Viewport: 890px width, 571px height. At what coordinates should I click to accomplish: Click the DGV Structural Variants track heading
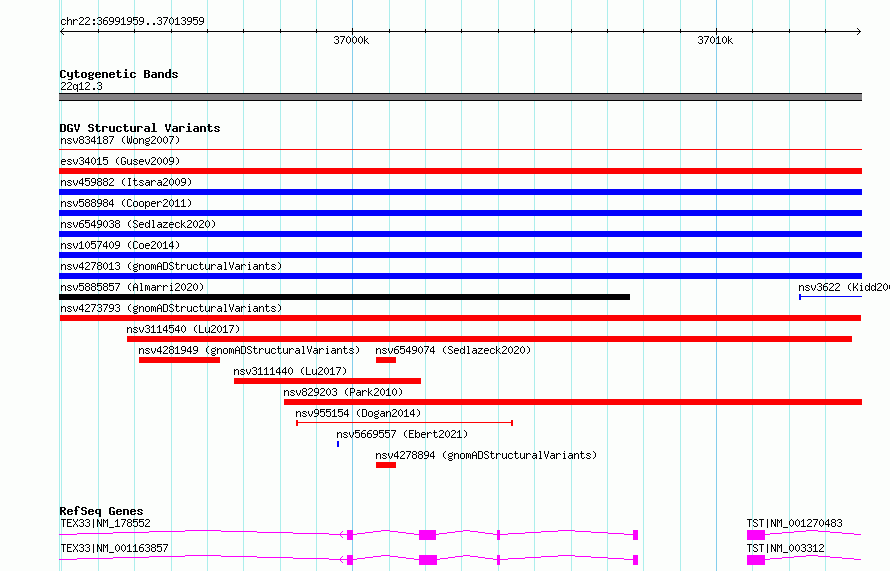(x=140, y=128)
